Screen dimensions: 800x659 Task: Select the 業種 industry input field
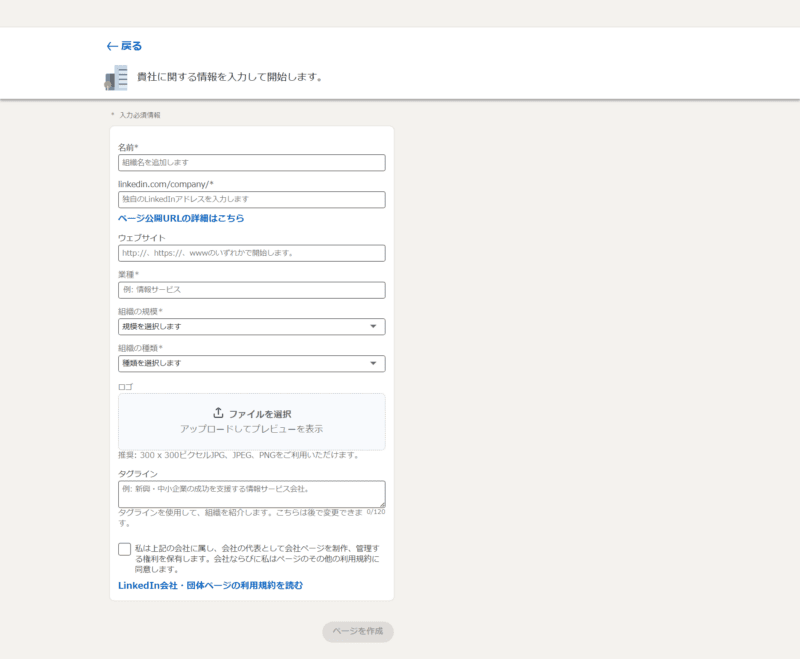point(252,290)
